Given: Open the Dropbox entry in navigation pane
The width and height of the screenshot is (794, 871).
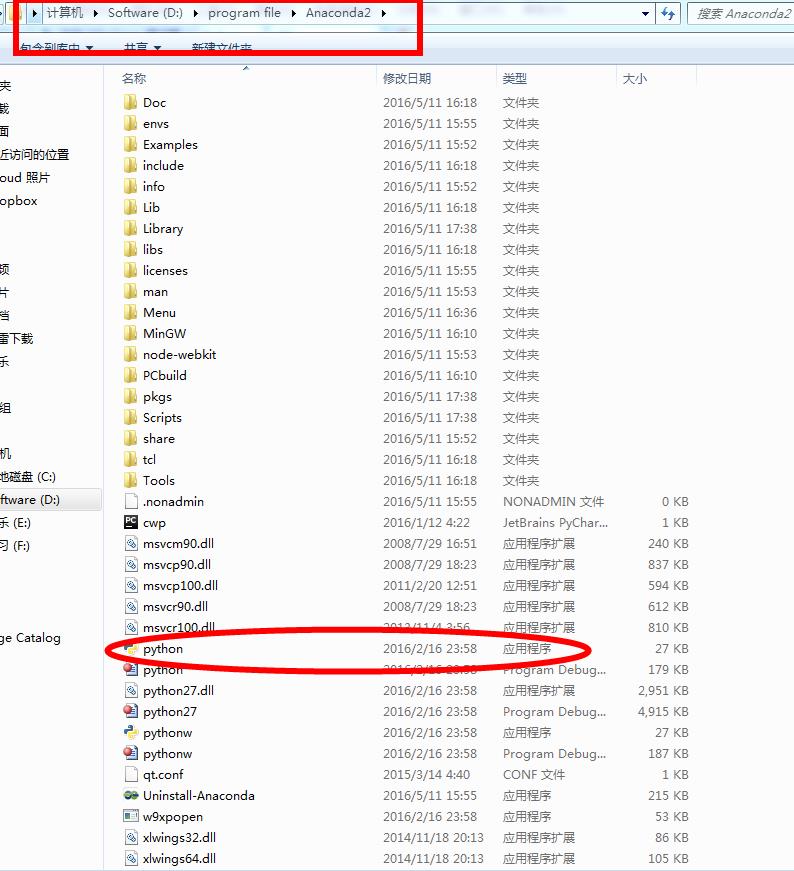Looking at the screenshot, I should pos(19,201).
